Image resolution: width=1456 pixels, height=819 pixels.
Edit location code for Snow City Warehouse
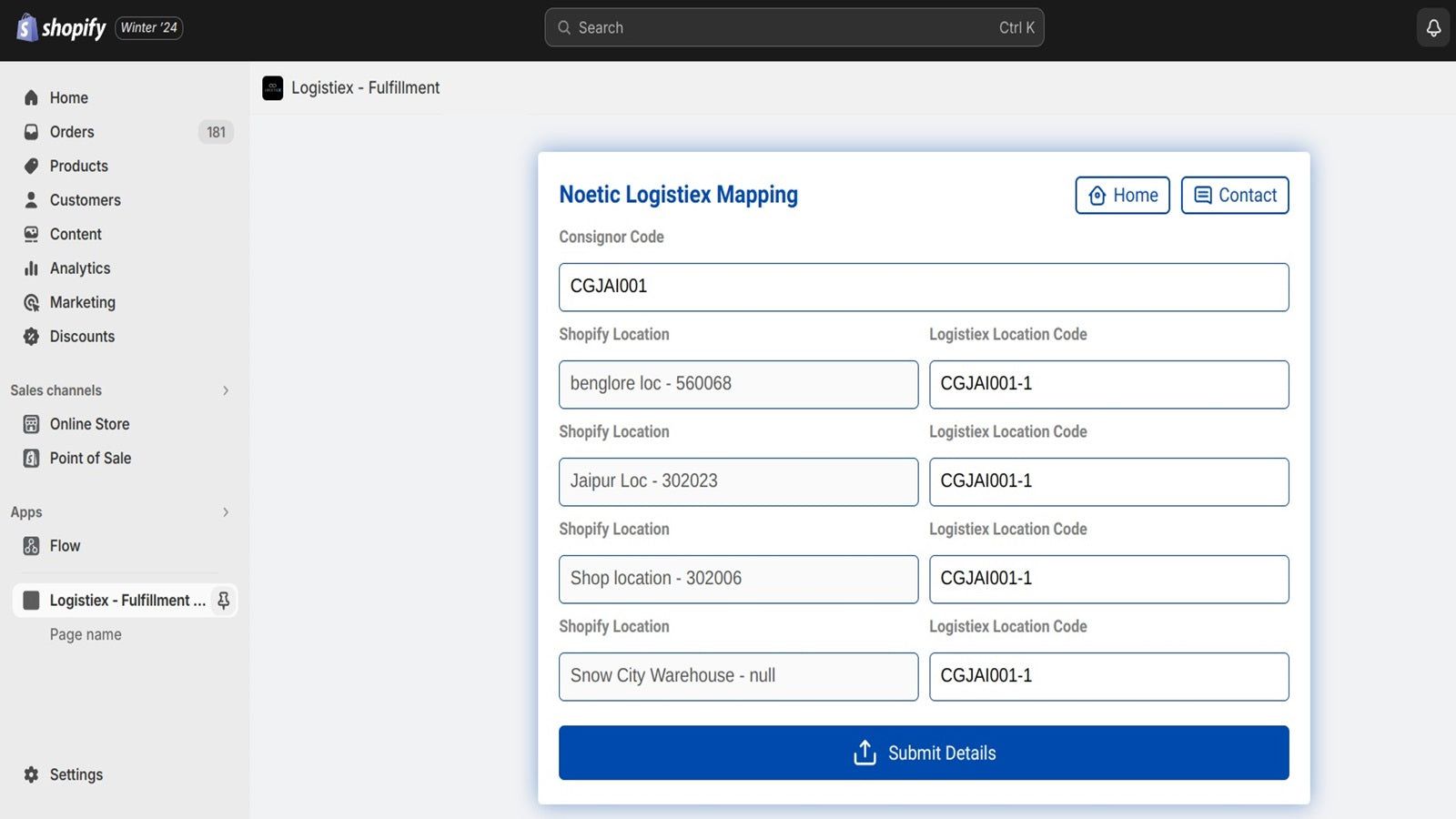coord(1108,676)
